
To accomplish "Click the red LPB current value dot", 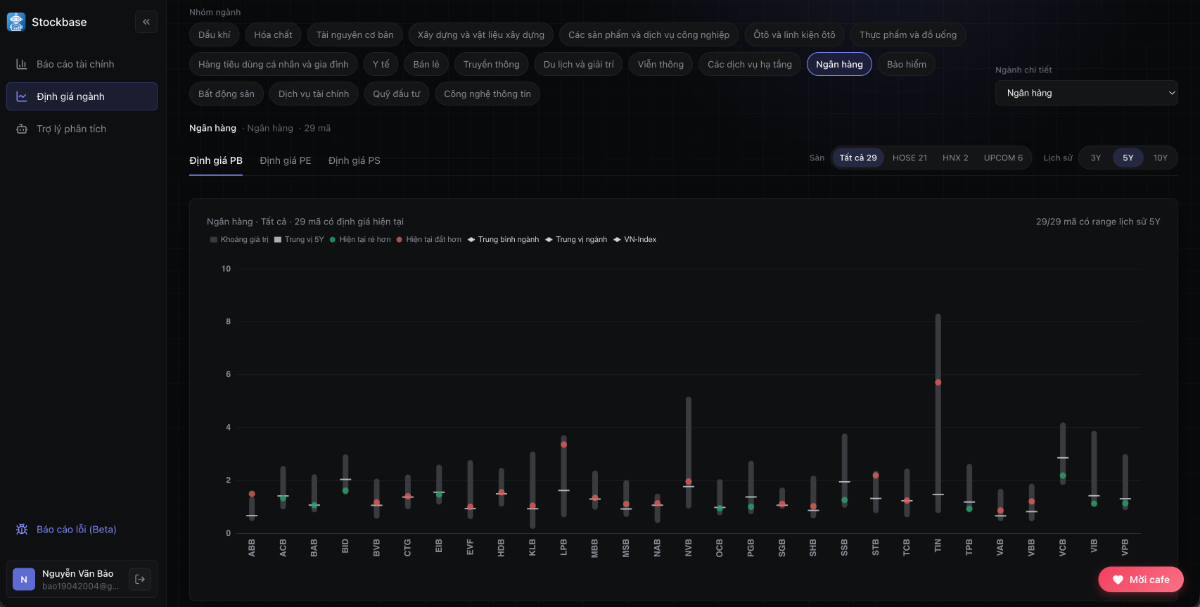I will (x=564, y=444).
